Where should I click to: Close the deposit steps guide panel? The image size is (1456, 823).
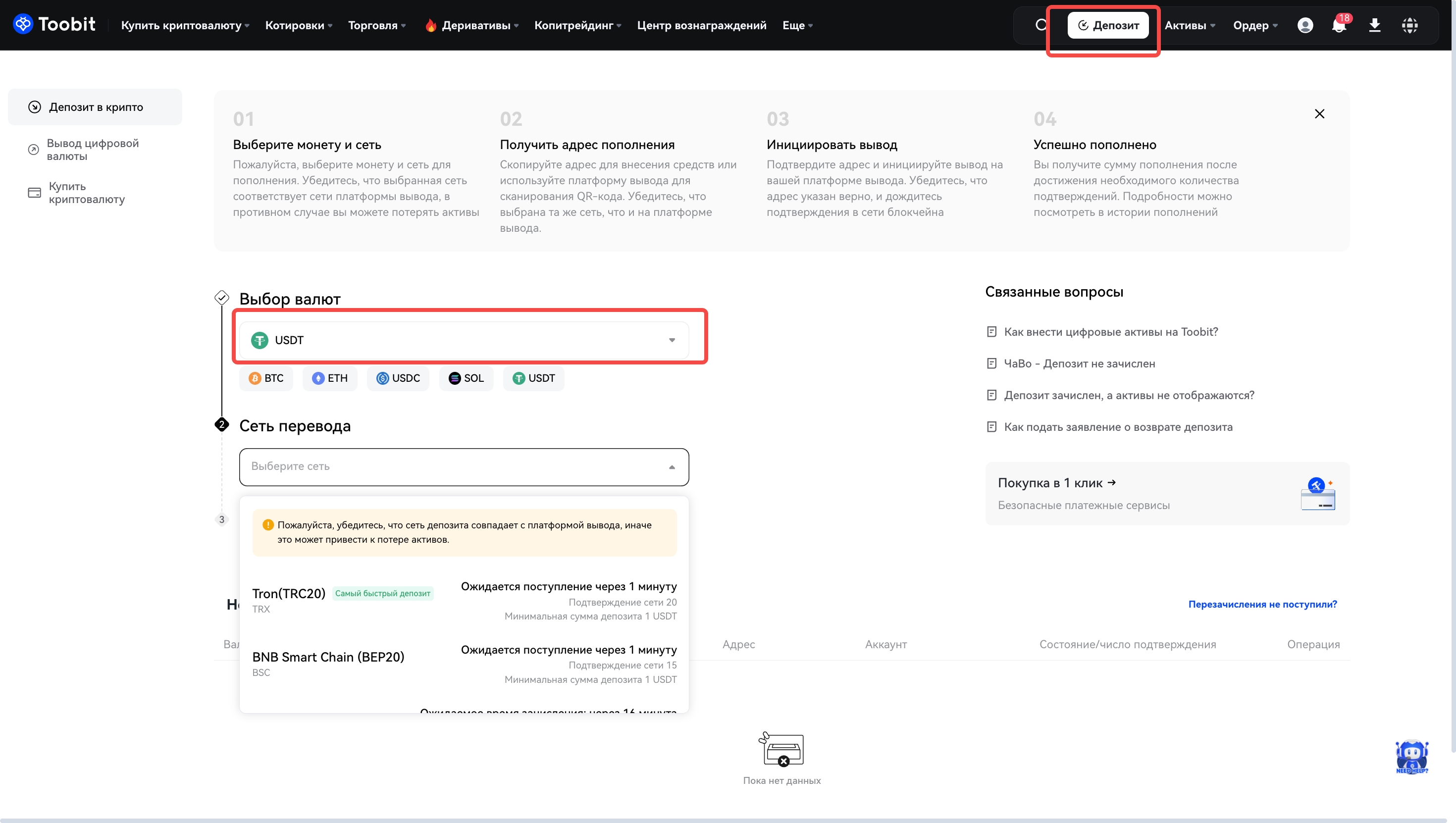[1319, 114]
